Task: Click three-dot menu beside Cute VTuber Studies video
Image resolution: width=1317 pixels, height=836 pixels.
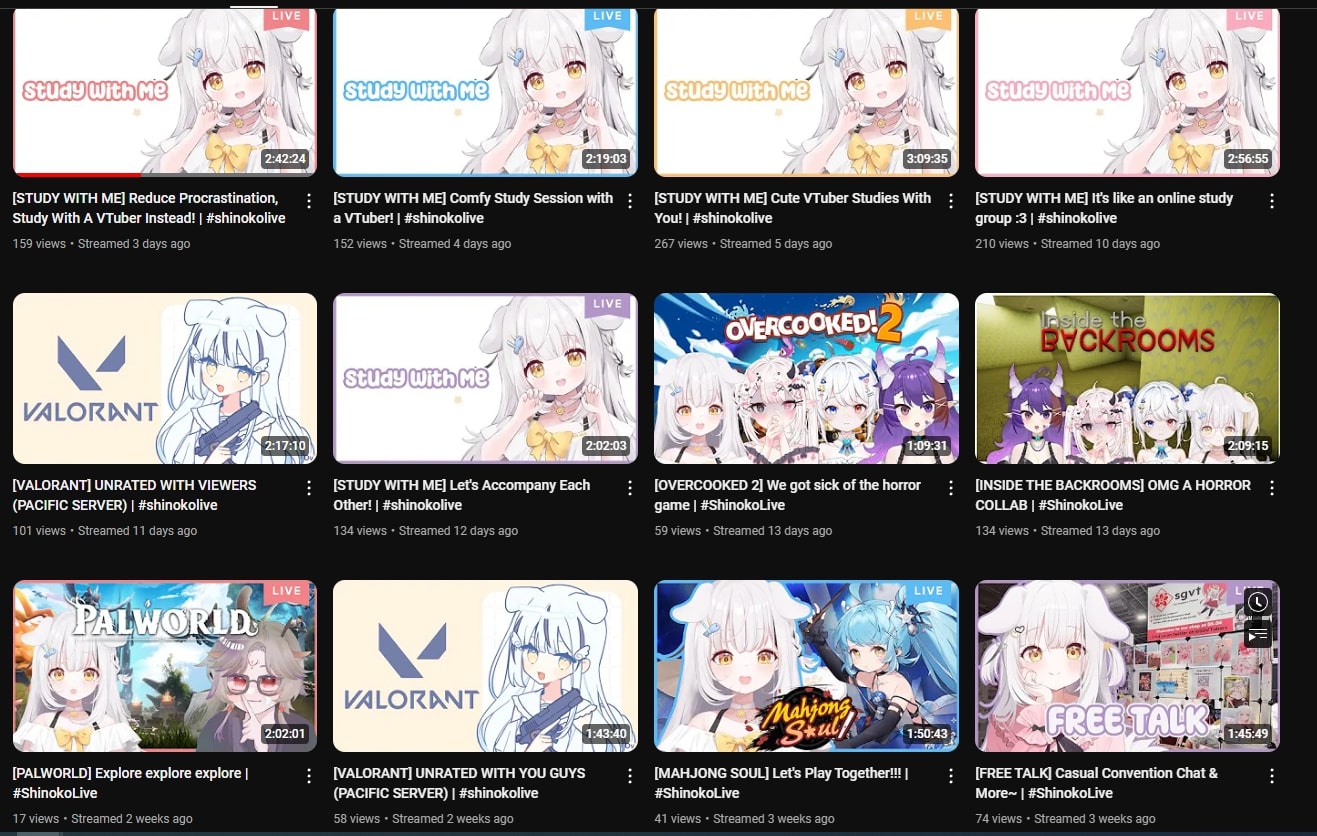Action: (x=951, y=201)
